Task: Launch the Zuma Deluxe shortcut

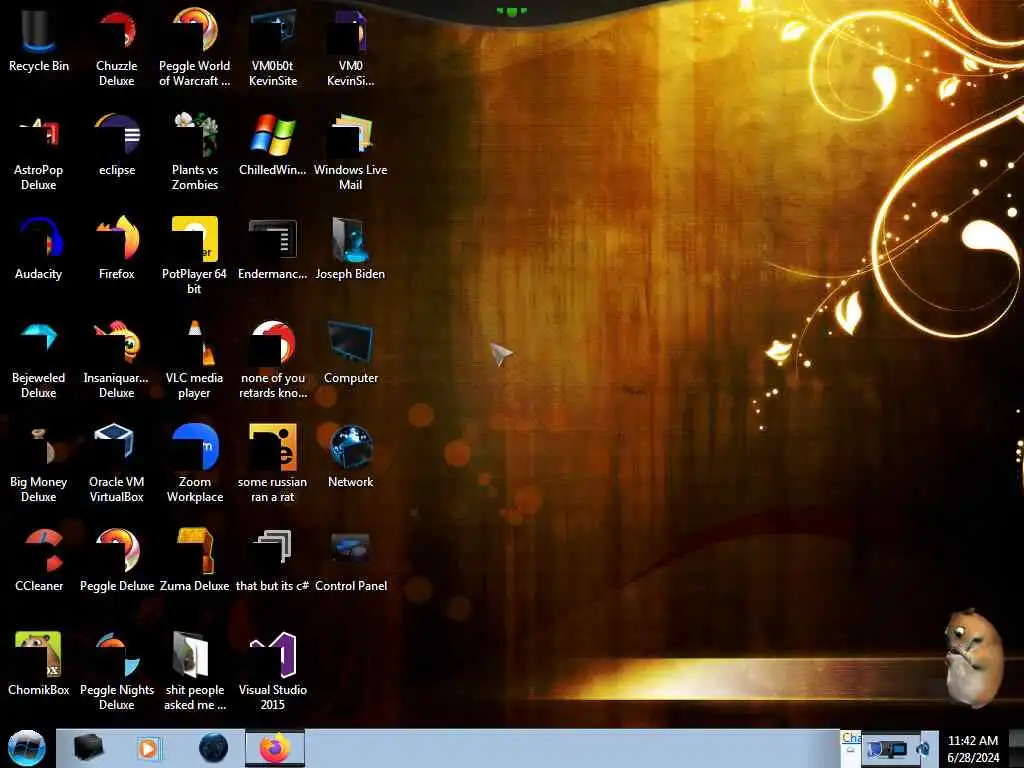Action: [195, 561]
